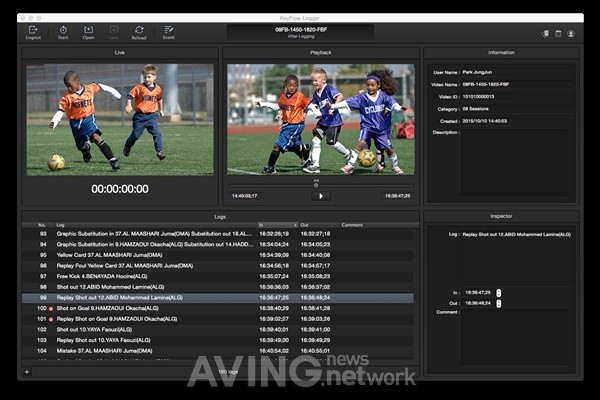Click the Out timecode stepper arrows
Viewport: 600px width, 400px height.
click(499, 304)
